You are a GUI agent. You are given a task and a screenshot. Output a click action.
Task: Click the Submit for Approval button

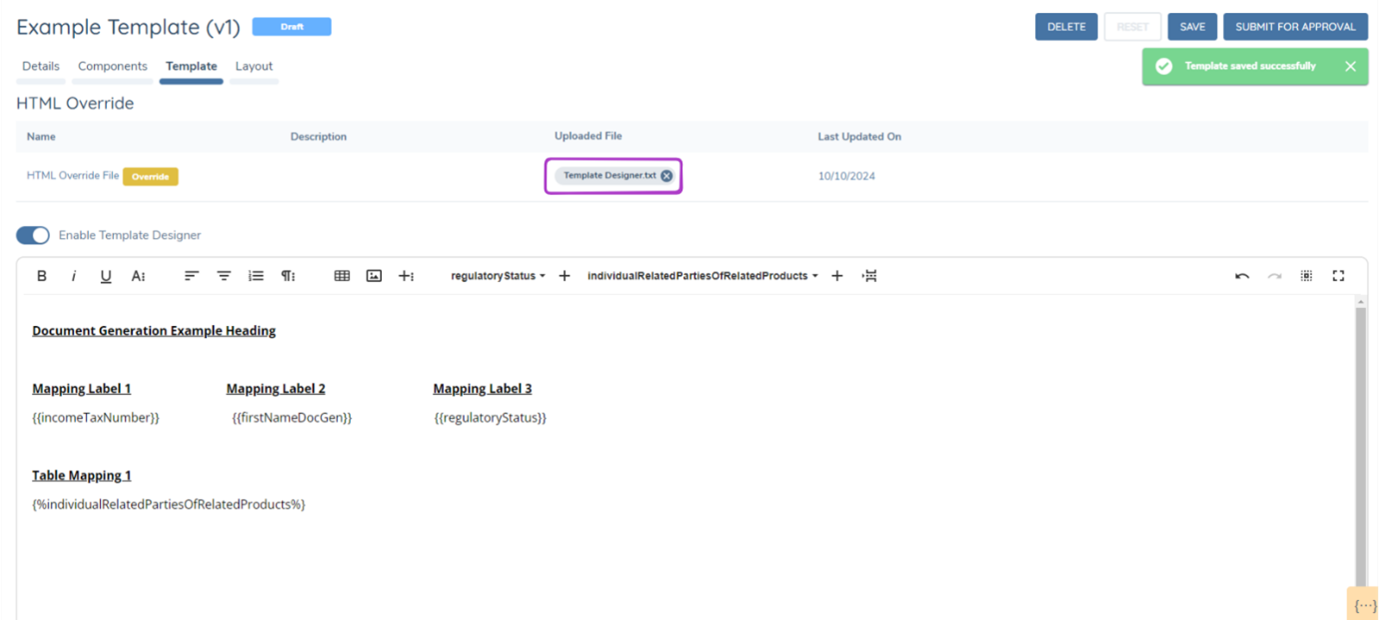(1295, 27)
